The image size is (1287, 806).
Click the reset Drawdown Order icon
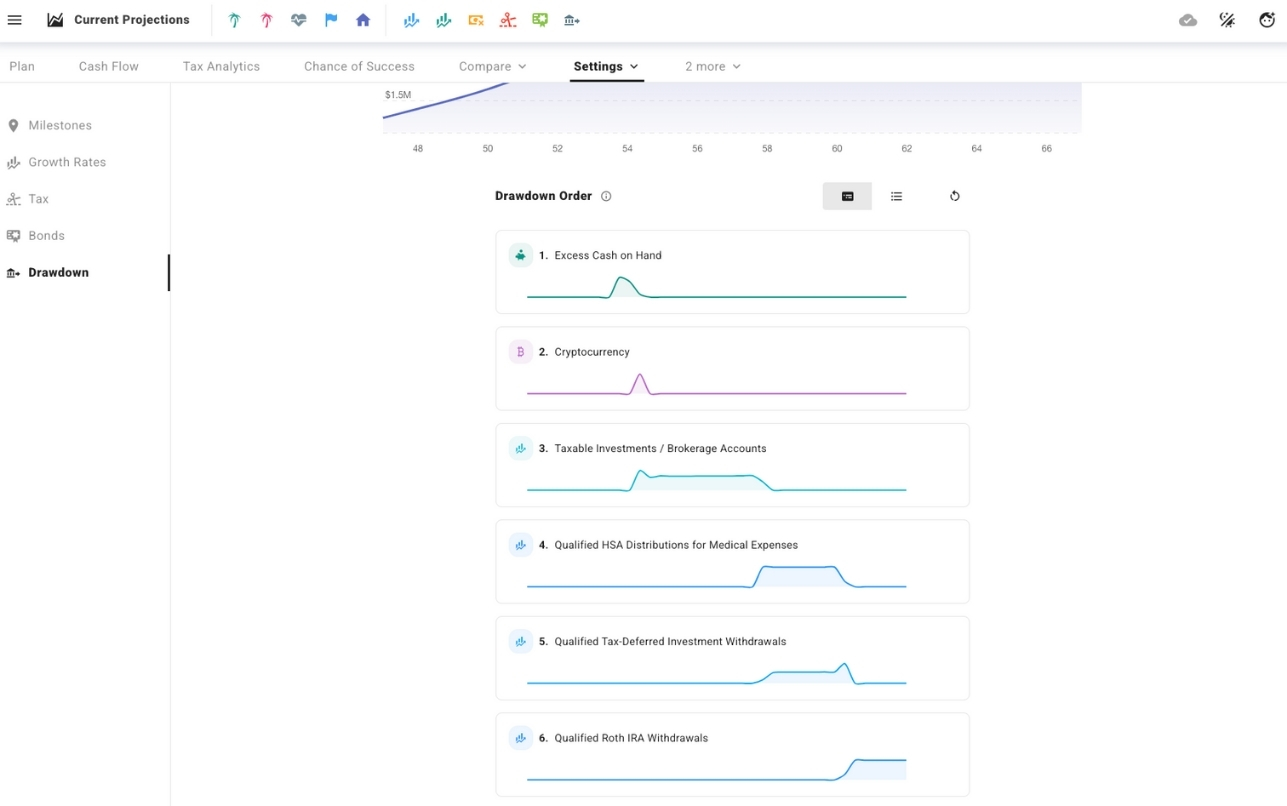pos(955,196)
